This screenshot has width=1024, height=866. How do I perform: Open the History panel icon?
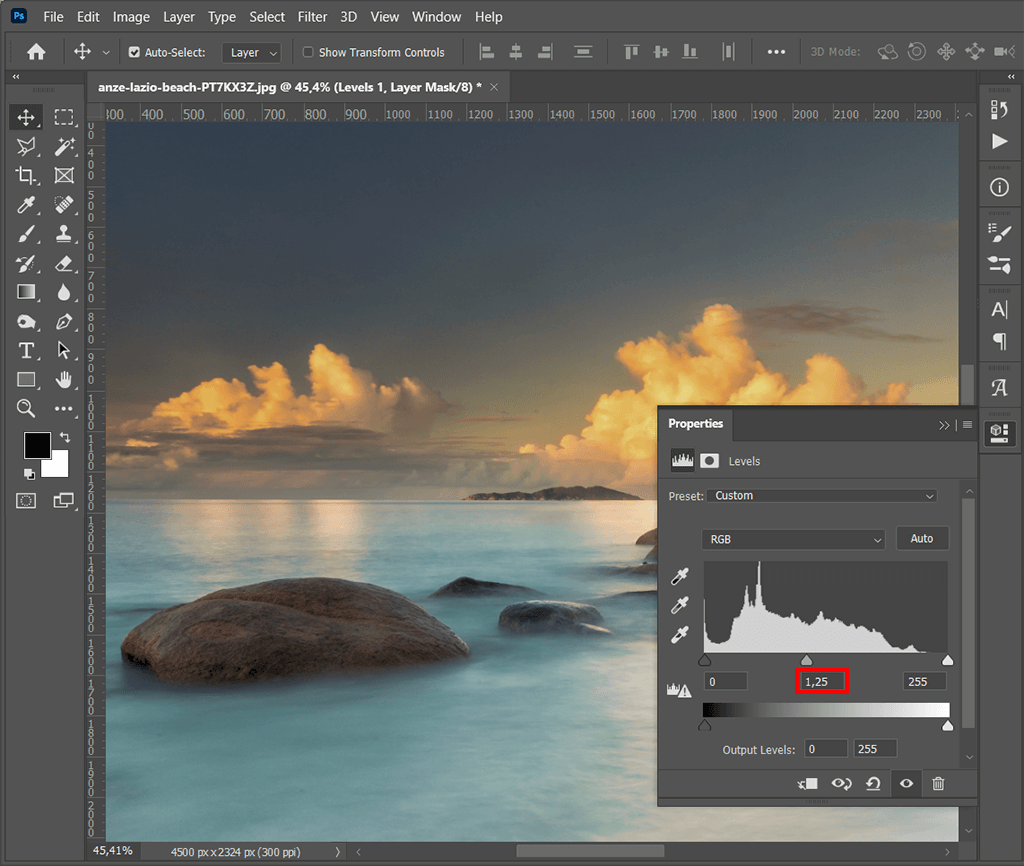click(999, 110)
